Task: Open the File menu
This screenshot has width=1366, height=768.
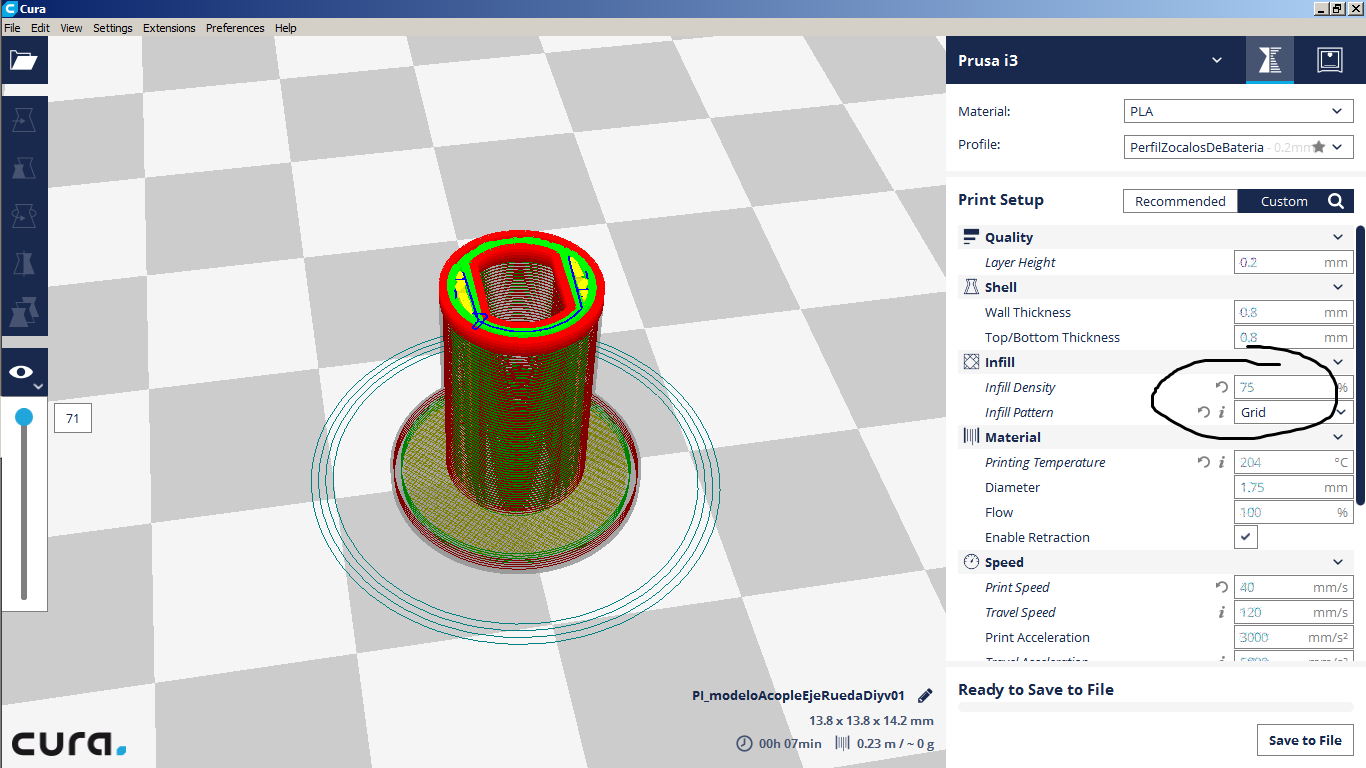Action: pos(12,28)
